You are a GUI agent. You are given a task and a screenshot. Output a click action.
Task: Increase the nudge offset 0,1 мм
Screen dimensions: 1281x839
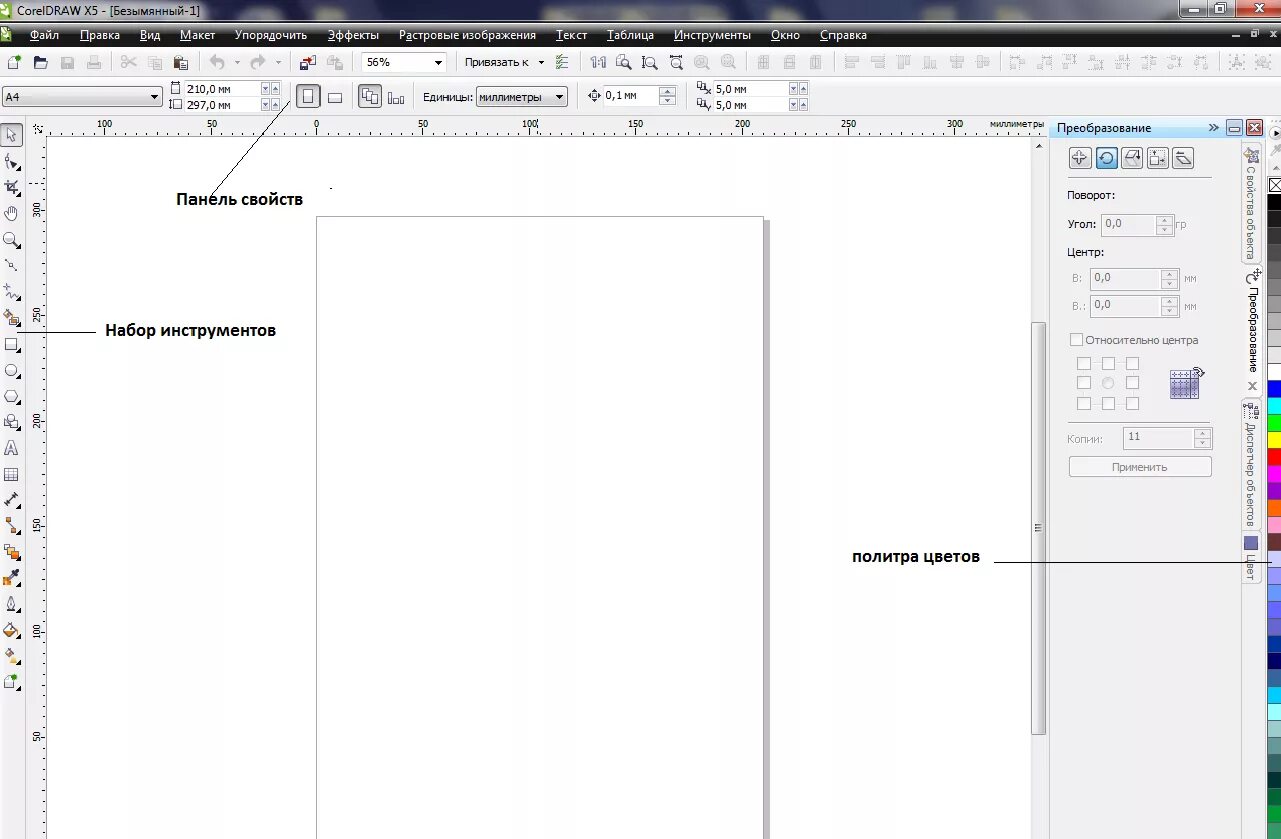(668, 92)
